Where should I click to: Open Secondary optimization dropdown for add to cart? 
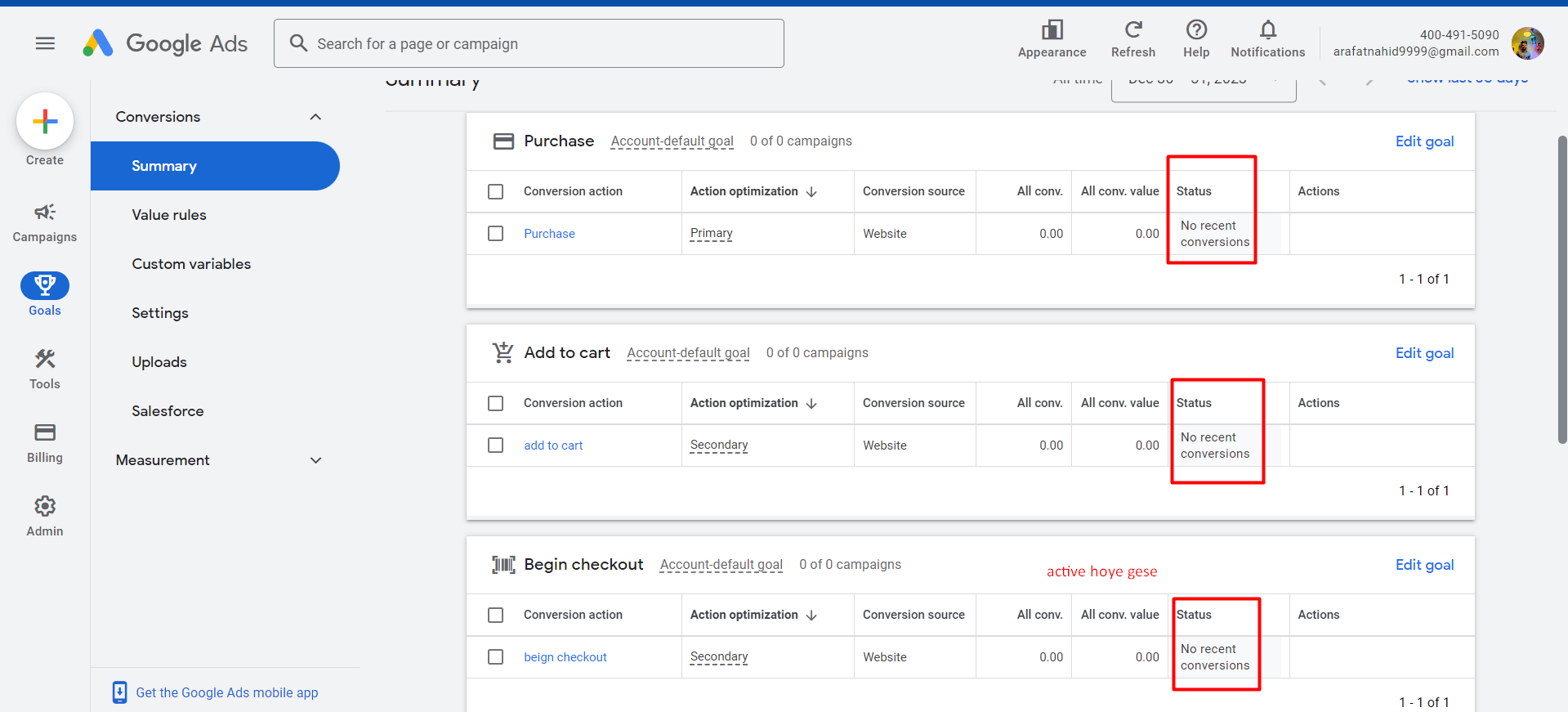[718, 445]
